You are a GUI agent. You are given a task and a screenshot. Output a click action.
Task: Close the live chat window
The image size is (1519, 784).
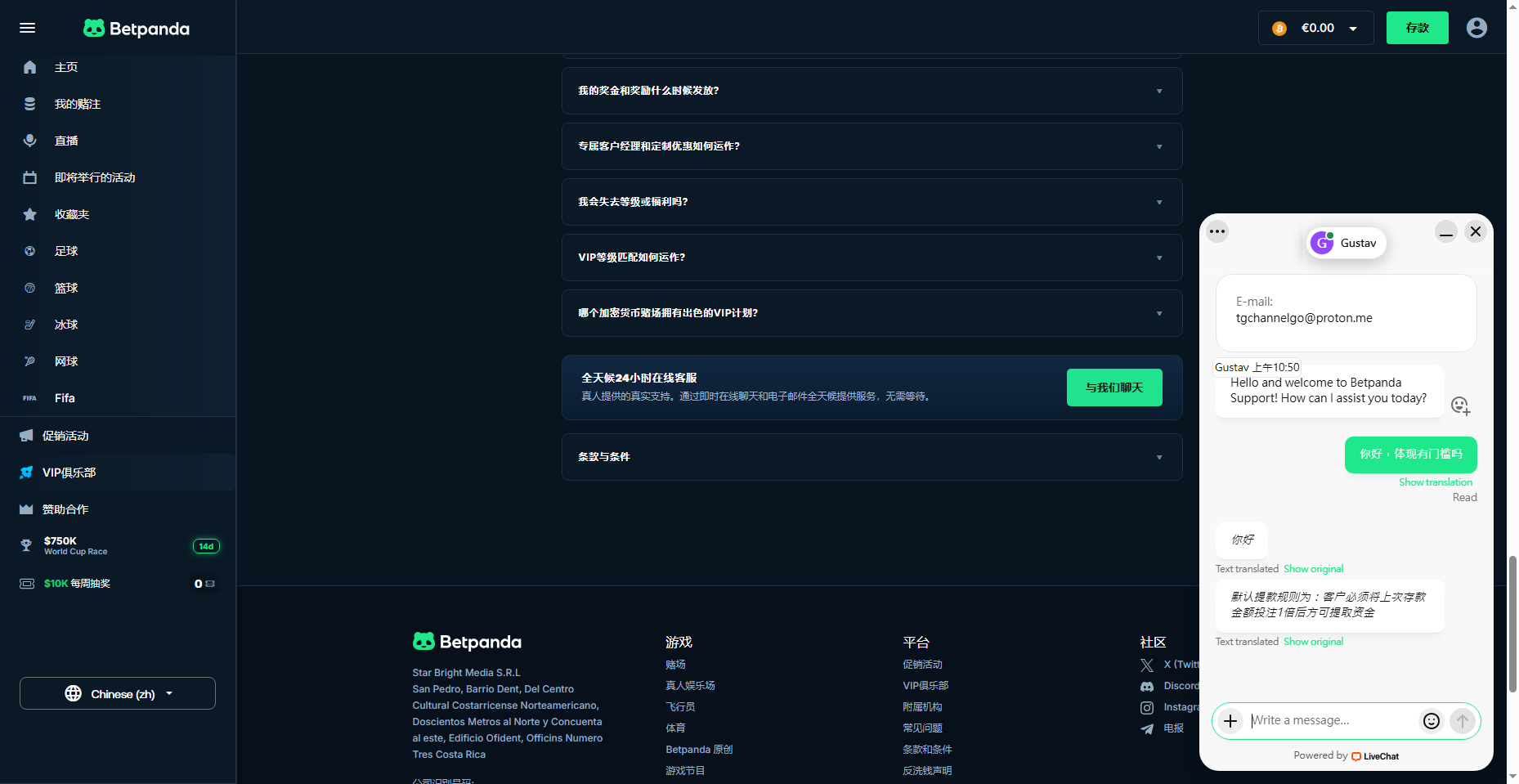1476,231
